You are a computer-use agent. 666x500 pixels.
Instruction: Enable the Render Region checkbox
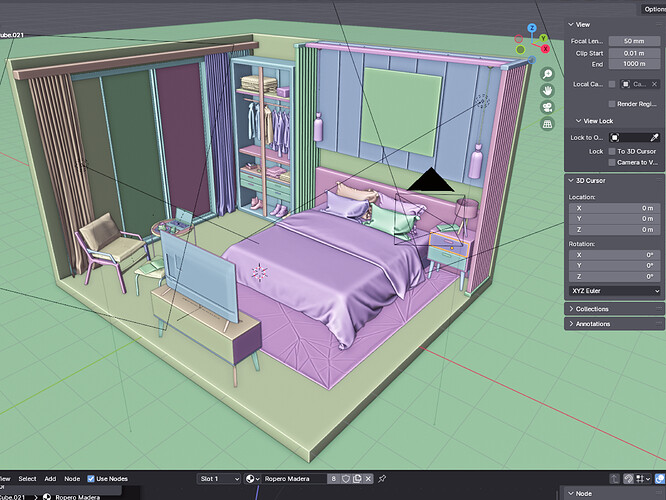pos(612,104)
